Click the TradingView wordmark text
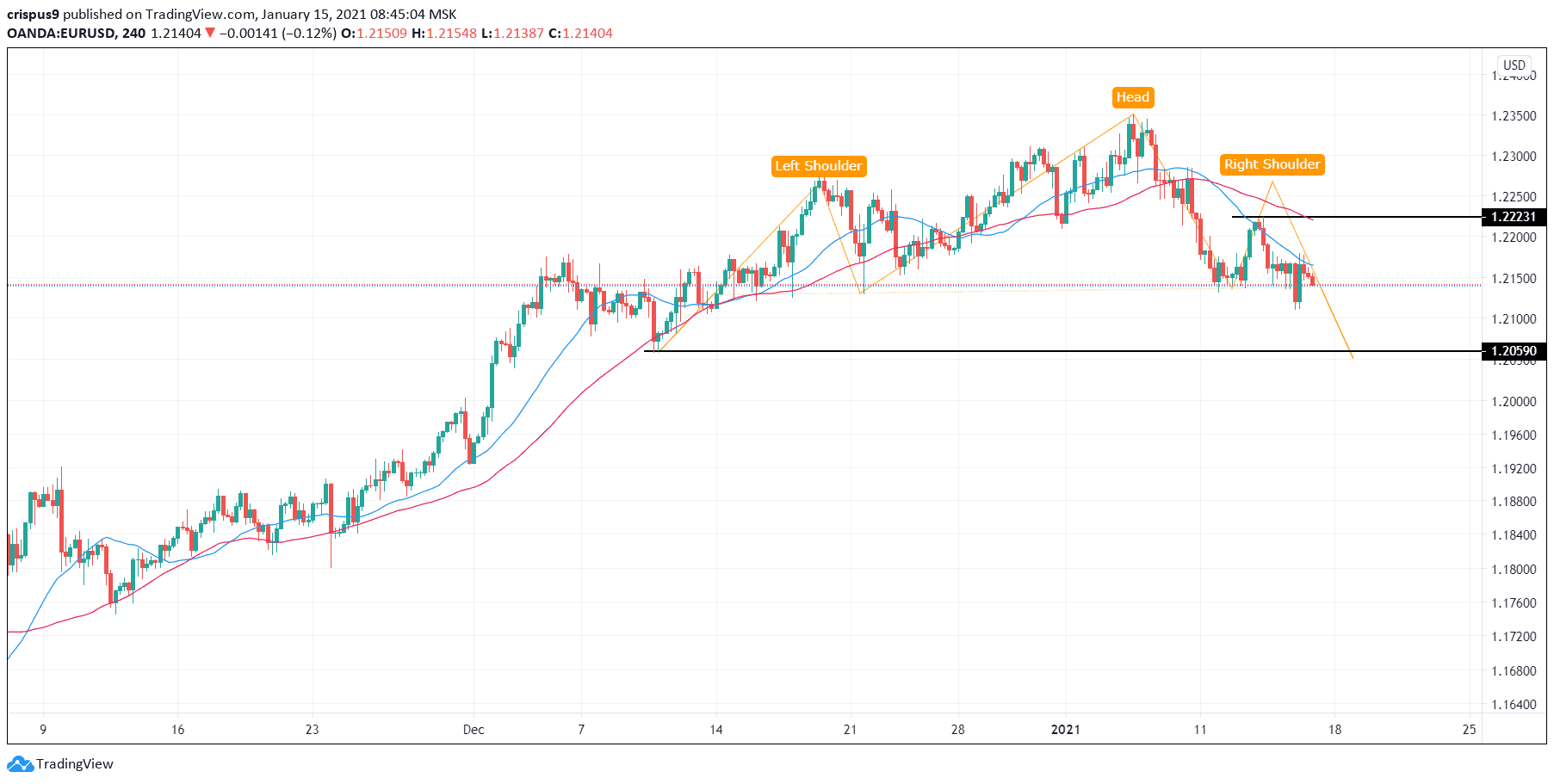Viewport: 1554px width, 784px height. (75, 763)
